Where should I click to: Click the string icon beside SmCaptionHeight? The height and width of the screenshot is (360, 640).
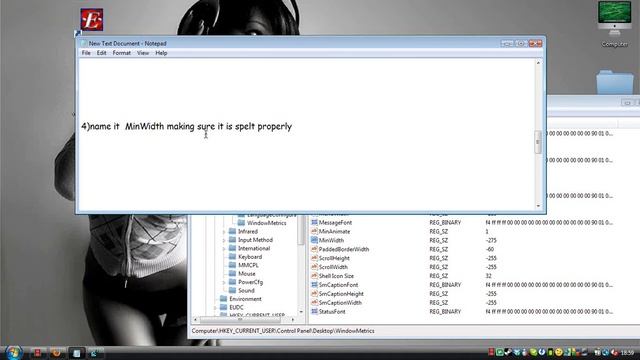pyautogui.click(x=314, y=294)
